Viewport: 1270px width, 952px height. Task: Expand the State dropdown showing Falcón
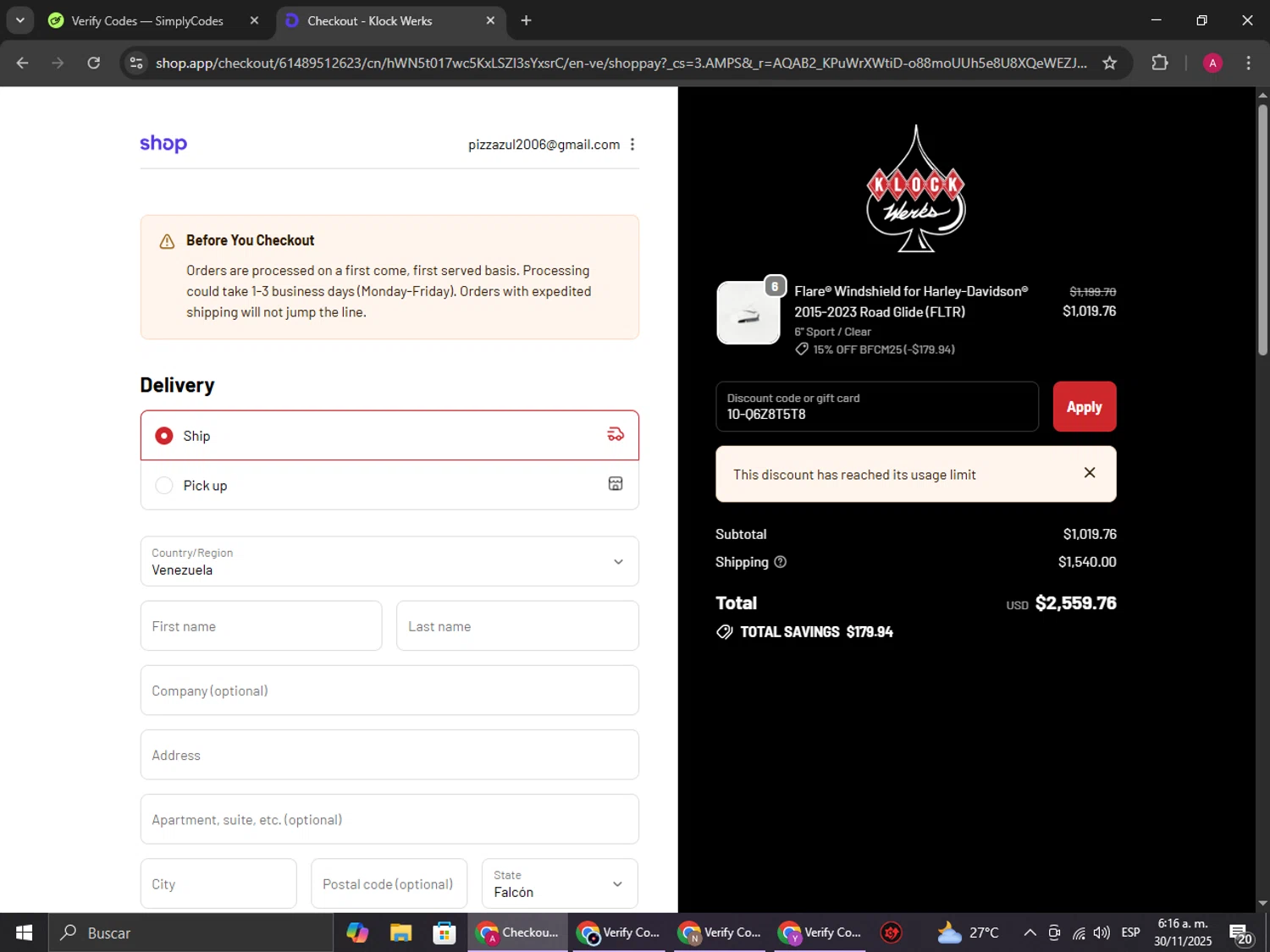coord(560,883)
